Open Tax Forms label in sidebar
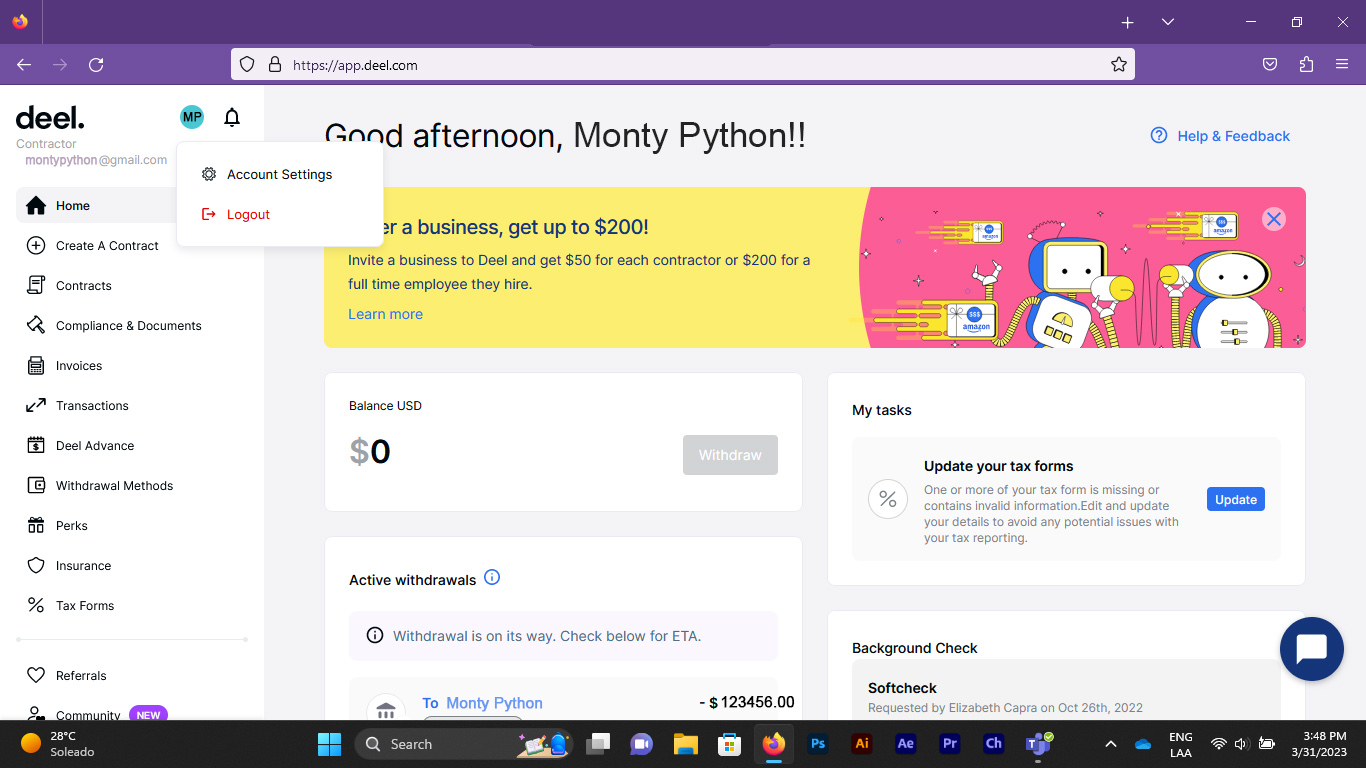 click(x=85, y=606)
